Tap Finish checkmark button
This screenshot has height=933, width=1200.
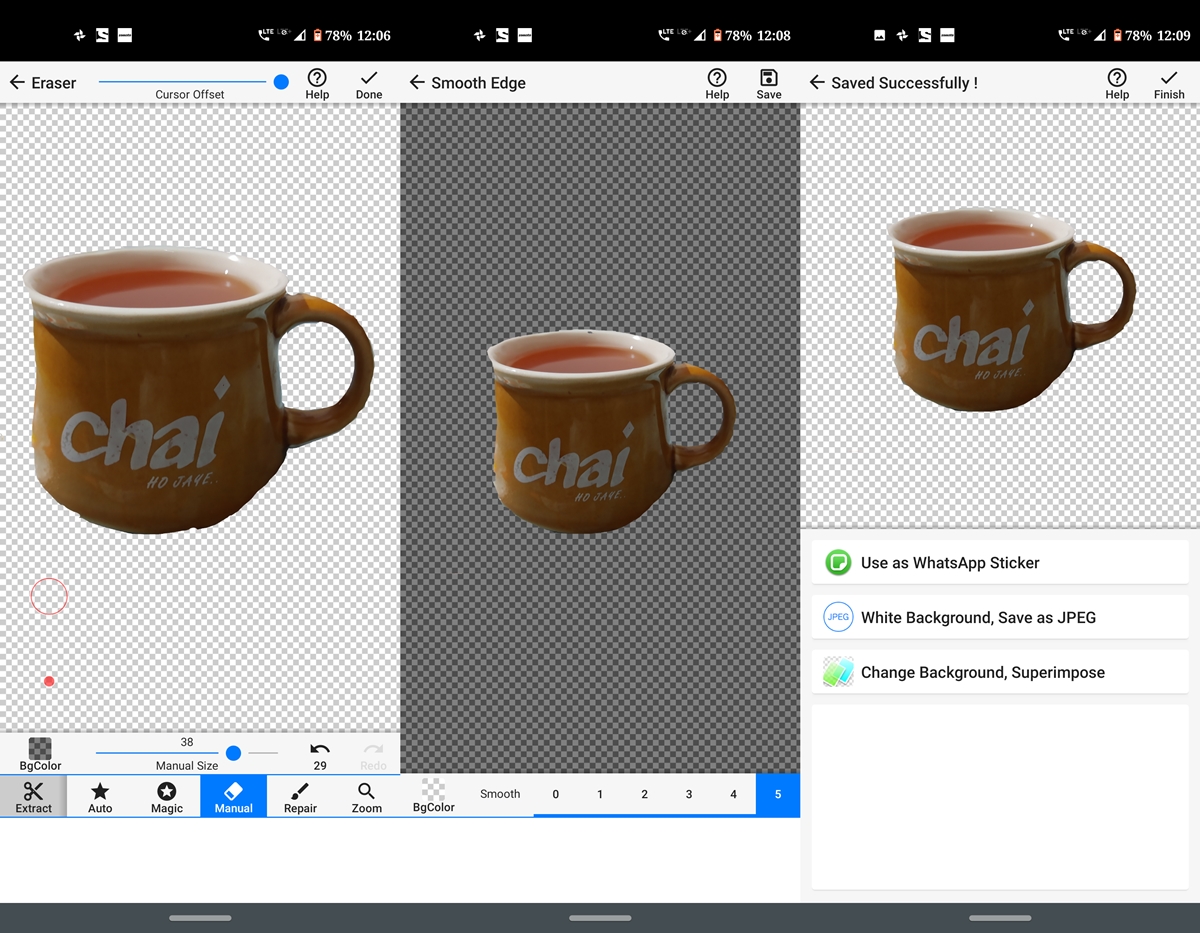coord(1169,84)
